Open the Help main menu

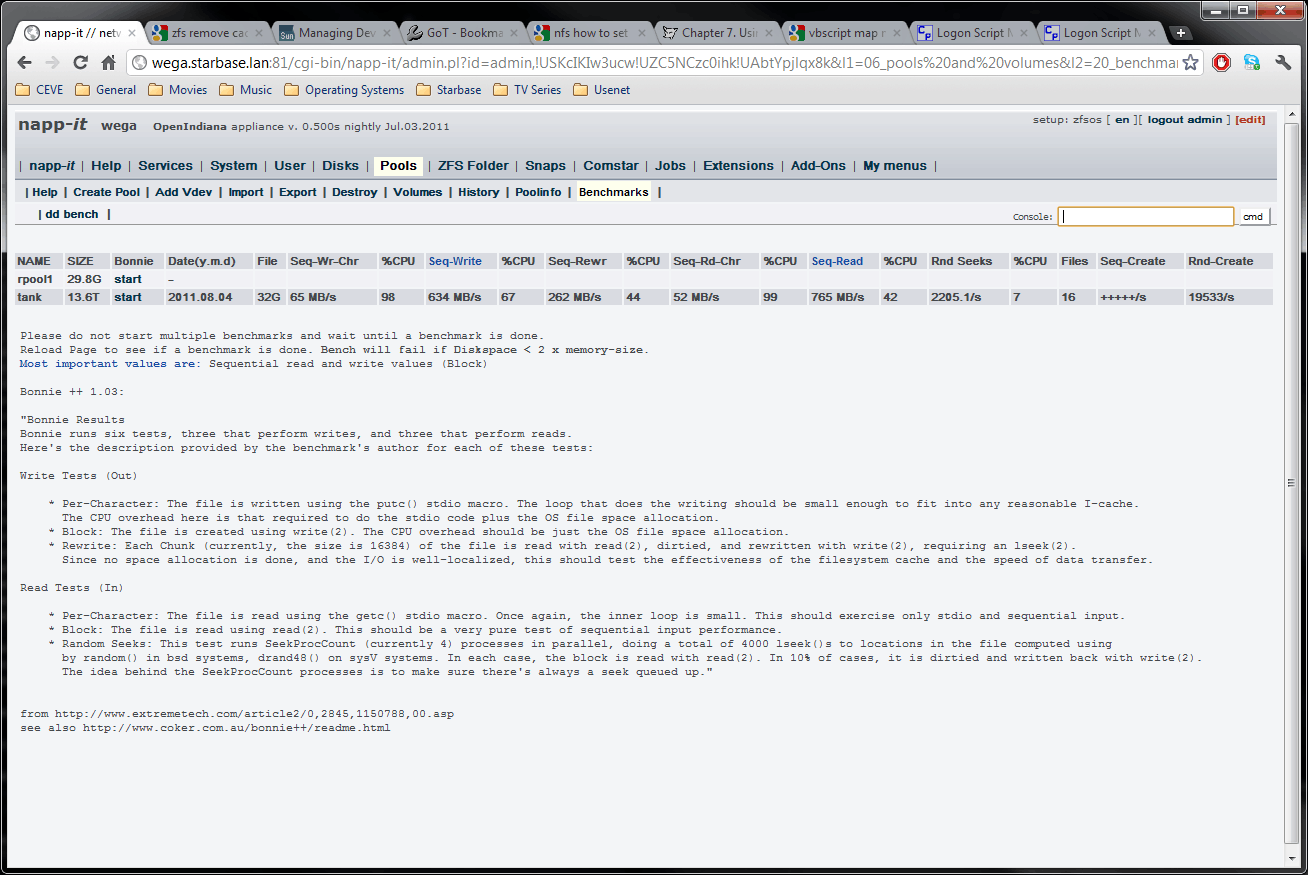tap(106, 166)
